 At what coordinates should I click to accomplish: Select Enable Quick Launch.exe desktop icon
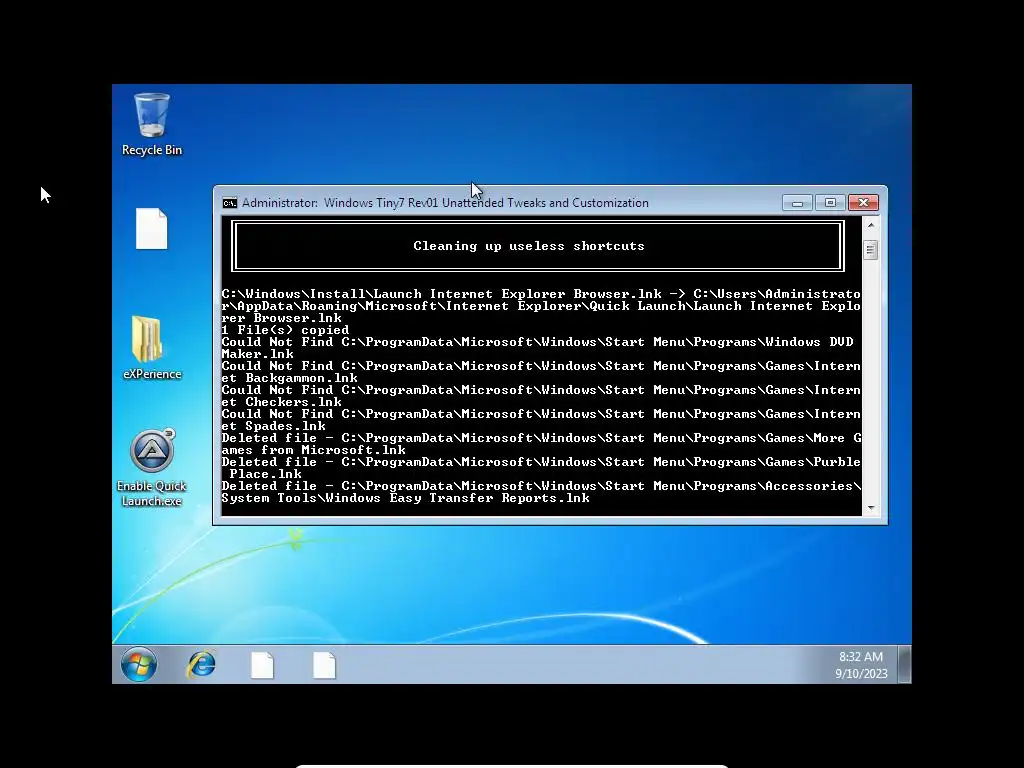[x=152, y=468]
